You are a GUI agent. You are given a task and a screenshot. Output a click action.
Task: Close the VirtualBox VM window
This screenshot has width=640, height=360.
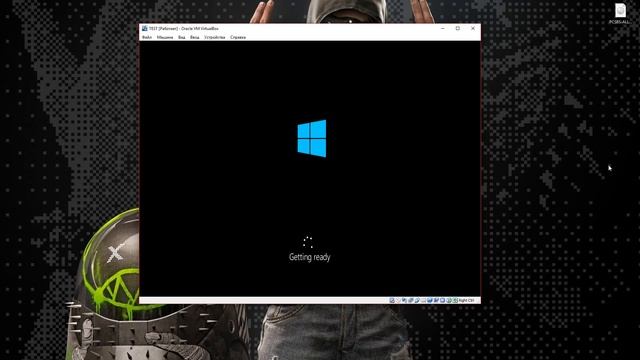tap(473, 29)
